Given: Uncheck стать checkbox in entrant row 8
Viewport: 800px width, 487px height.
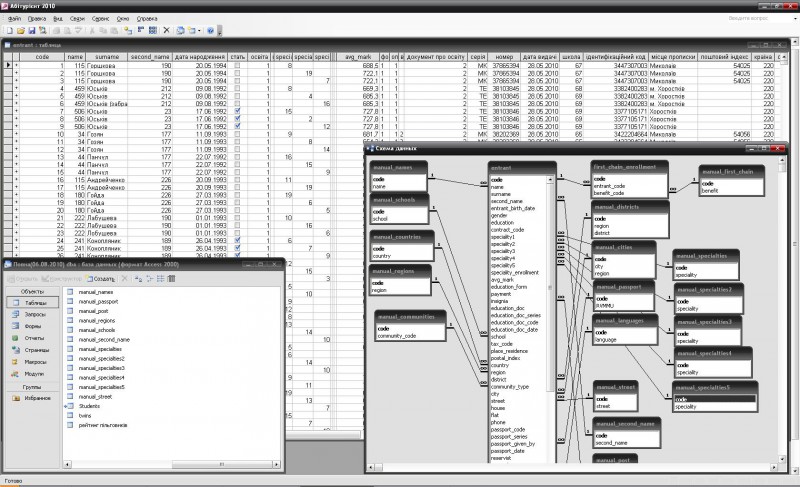Looking at the screenshot, I should pyautogui.click(x=237, y=119).
